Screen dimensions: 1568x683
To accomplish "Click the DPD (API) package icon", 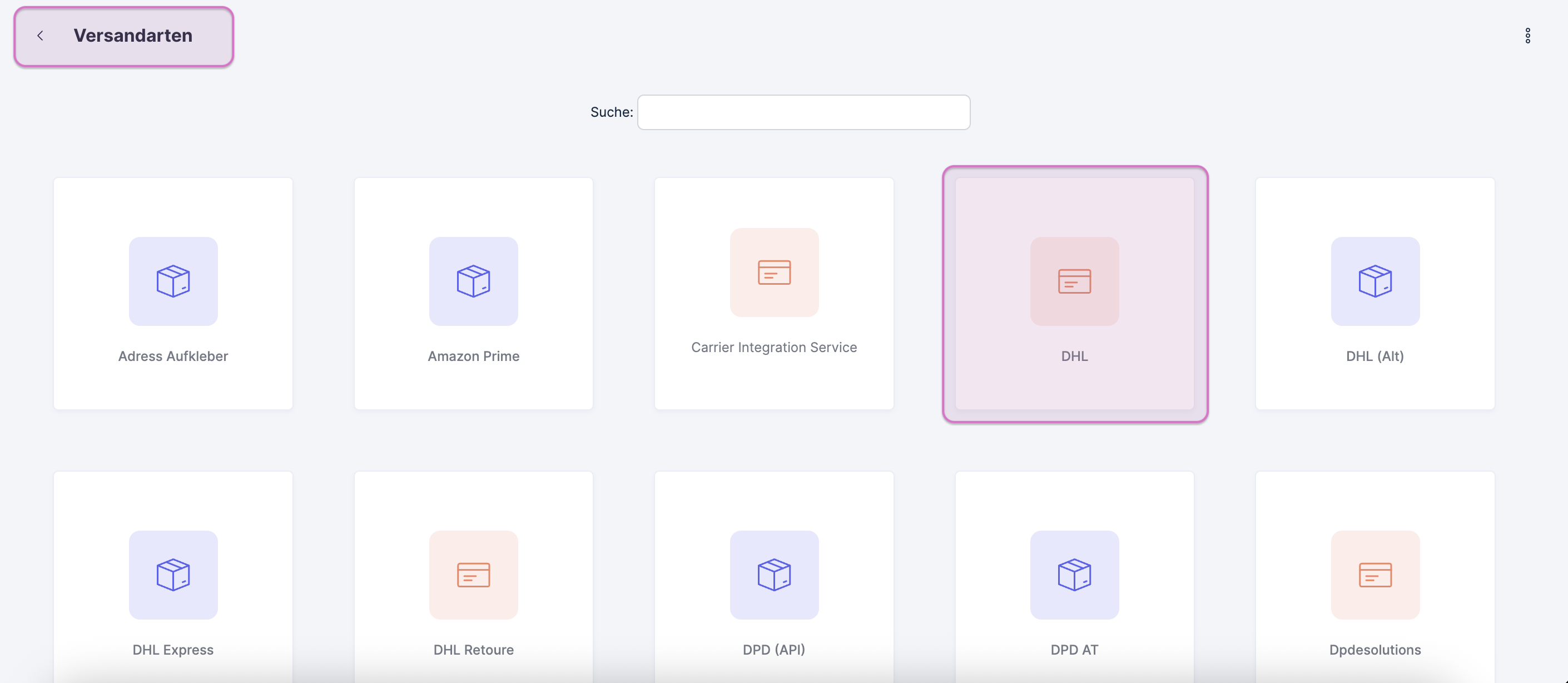I will [x=774, y=575].
